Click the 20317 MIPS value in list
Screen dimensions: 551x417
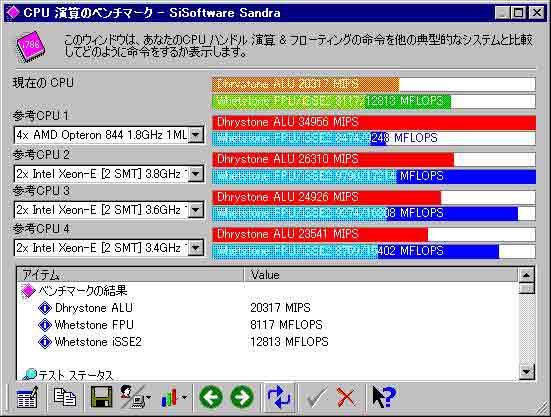tap(280, 308)
